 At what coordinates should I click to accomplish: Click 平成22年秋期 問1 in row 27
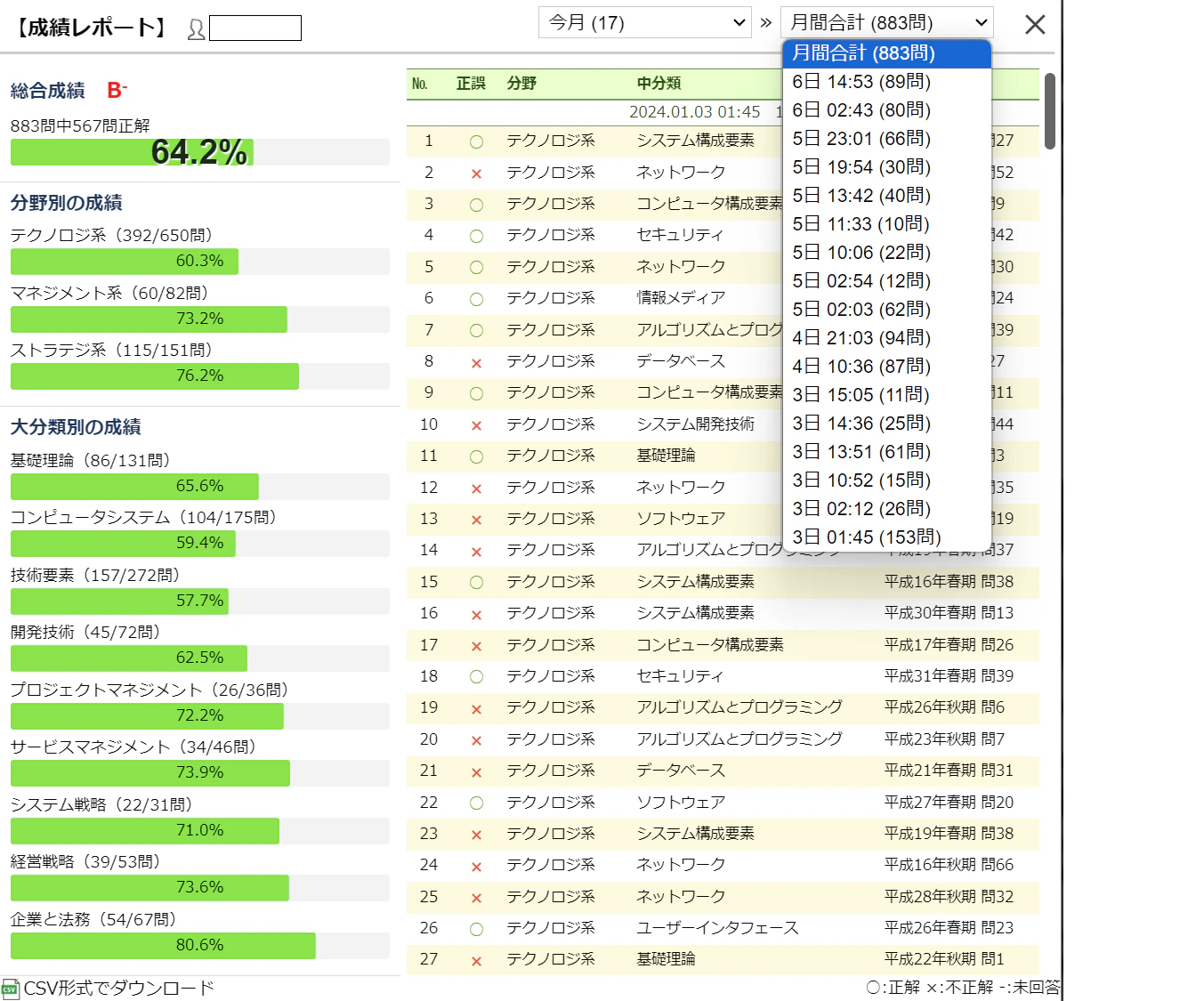tap(944, 959)
